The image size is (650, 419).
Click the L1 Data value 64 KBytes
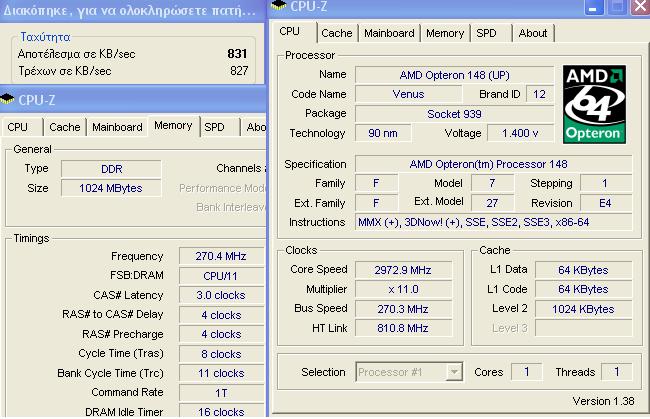click(583, 270)
